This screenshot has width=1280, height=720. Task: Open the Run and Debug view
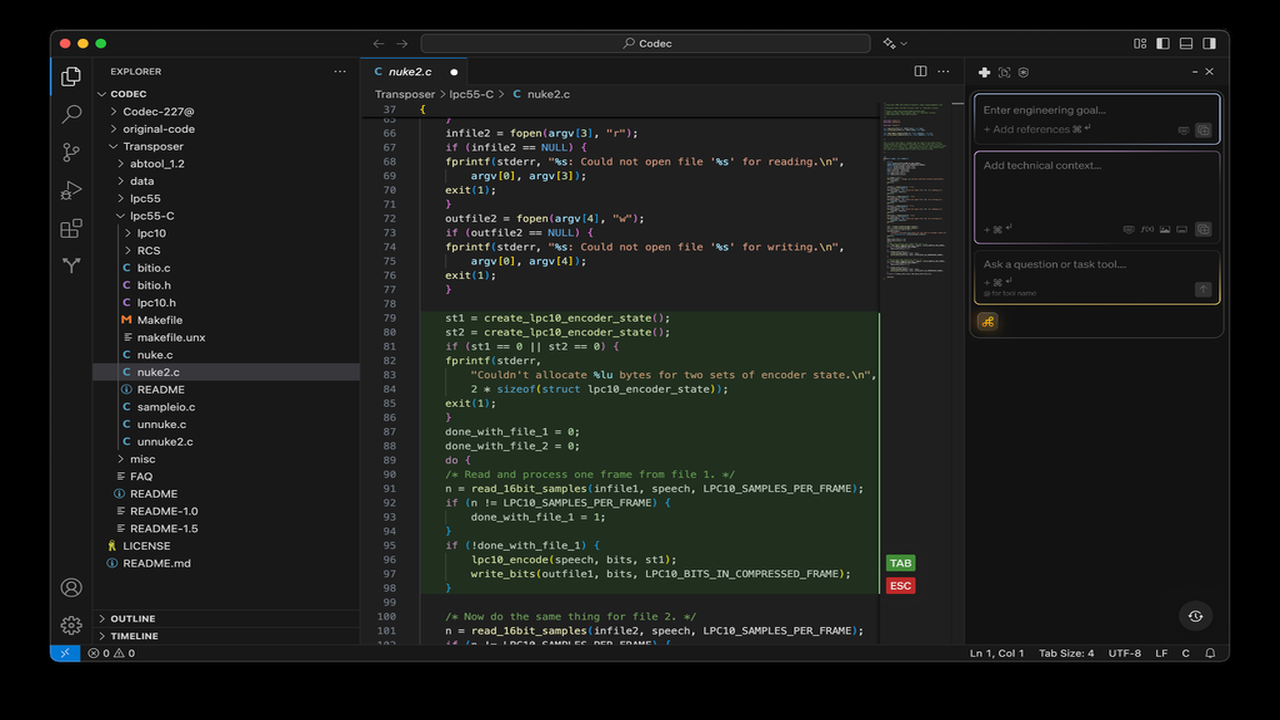click(x=71, y=190)
